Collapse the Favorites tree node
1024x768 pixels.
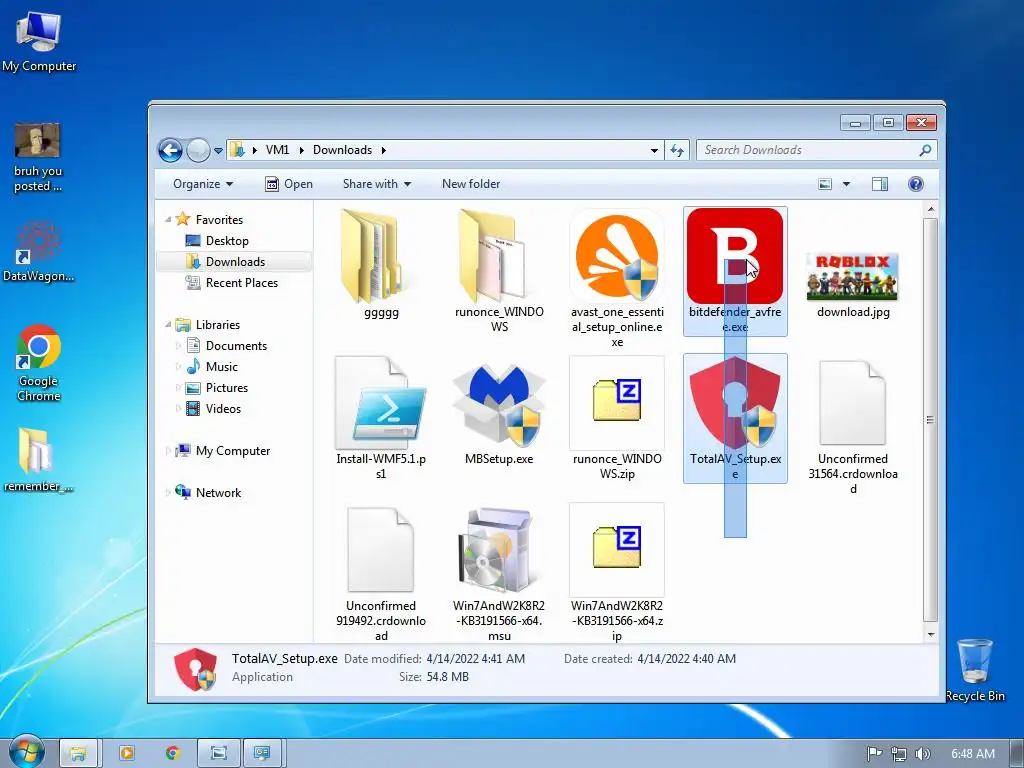pyautogui.click(x=168, y=219)
